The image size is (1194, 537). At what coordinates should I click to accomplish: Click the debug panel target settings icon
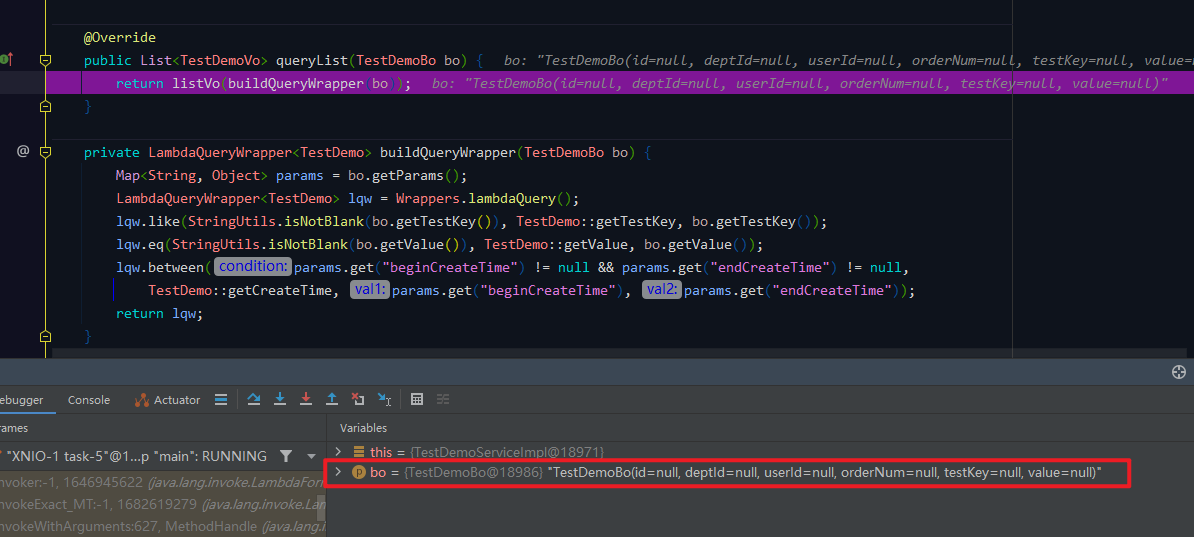click(x=1179, y=372)
